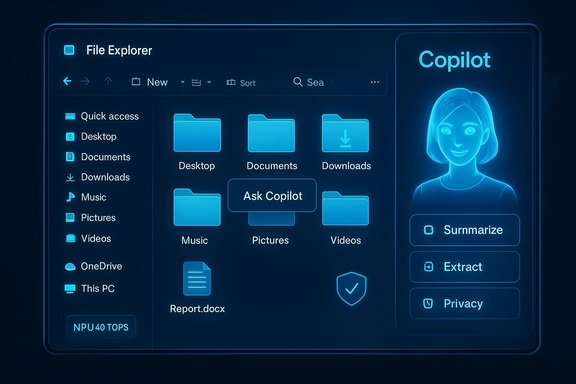Image resolution: width=576 pixels, height=384 pixels.
Task: Click the Privacy button in Copilot panel
Action: 465,304
